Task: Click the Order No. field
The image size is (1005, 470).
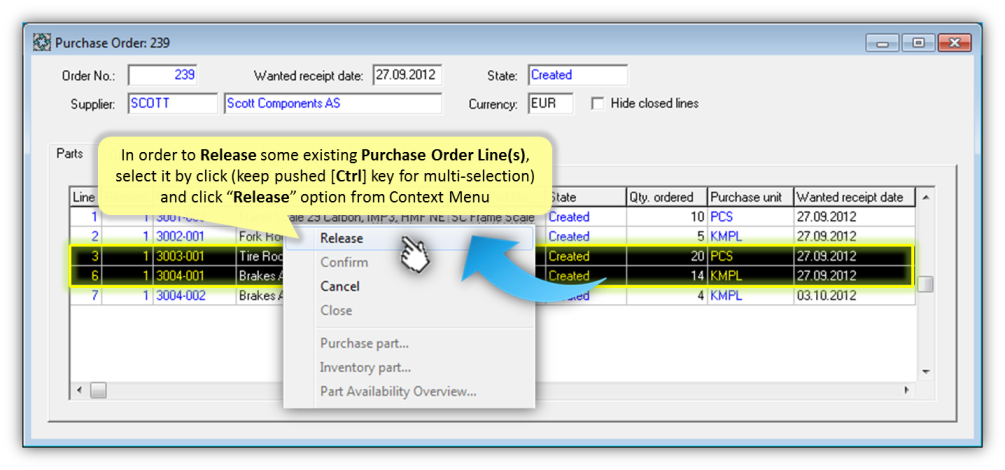Action: (163, 75)
